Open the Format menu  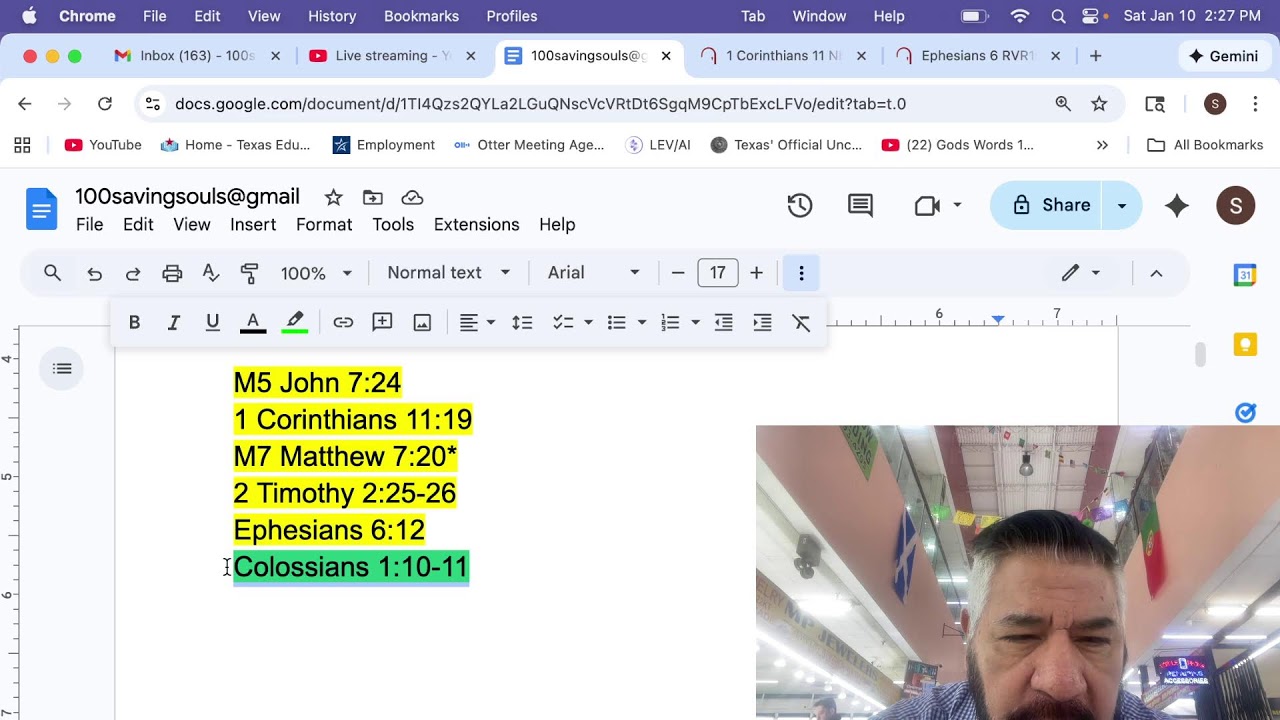(324, 225)
